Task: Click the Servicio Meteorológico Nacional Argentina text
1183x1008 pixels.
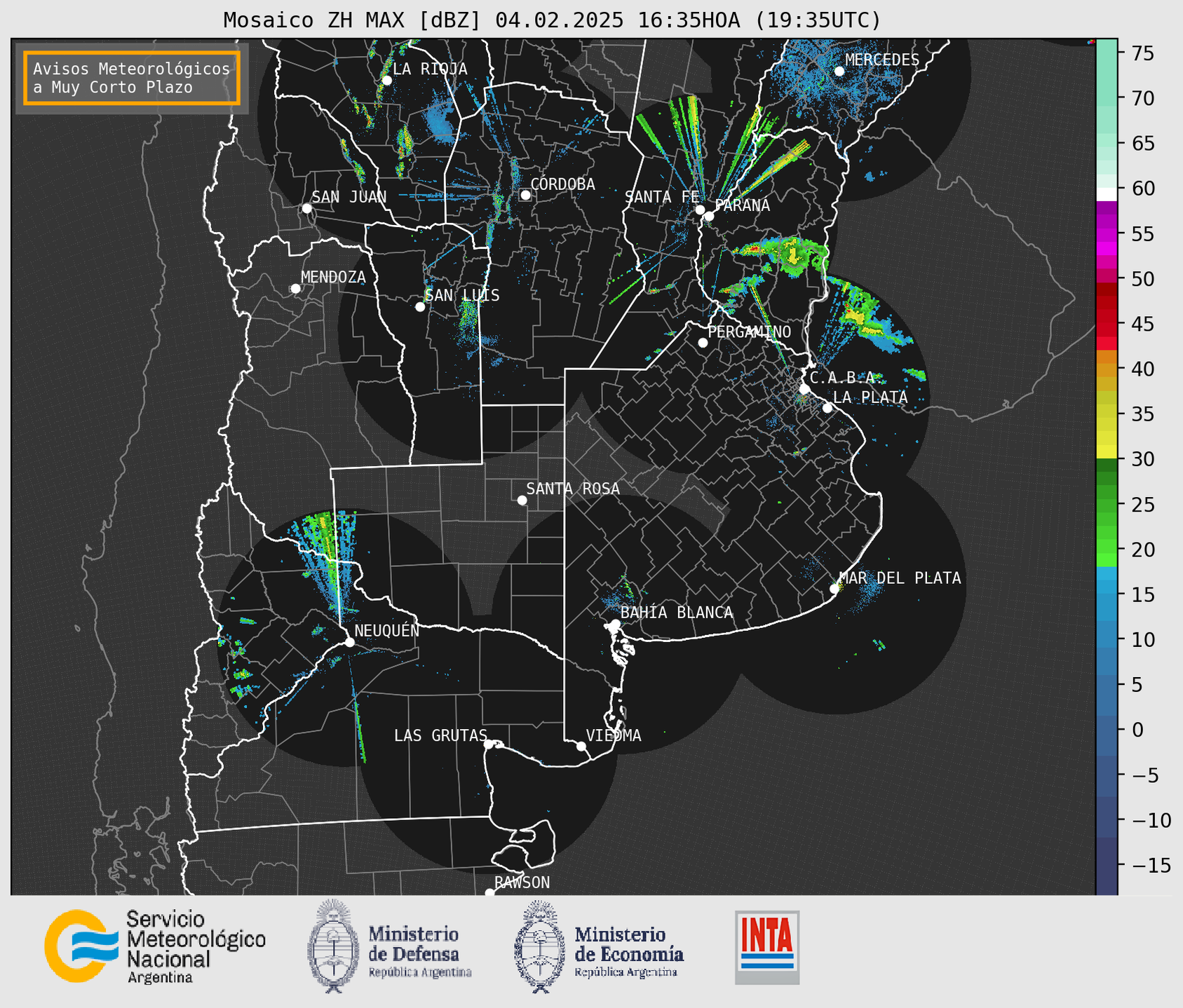Action: click(x=196, y=947)
